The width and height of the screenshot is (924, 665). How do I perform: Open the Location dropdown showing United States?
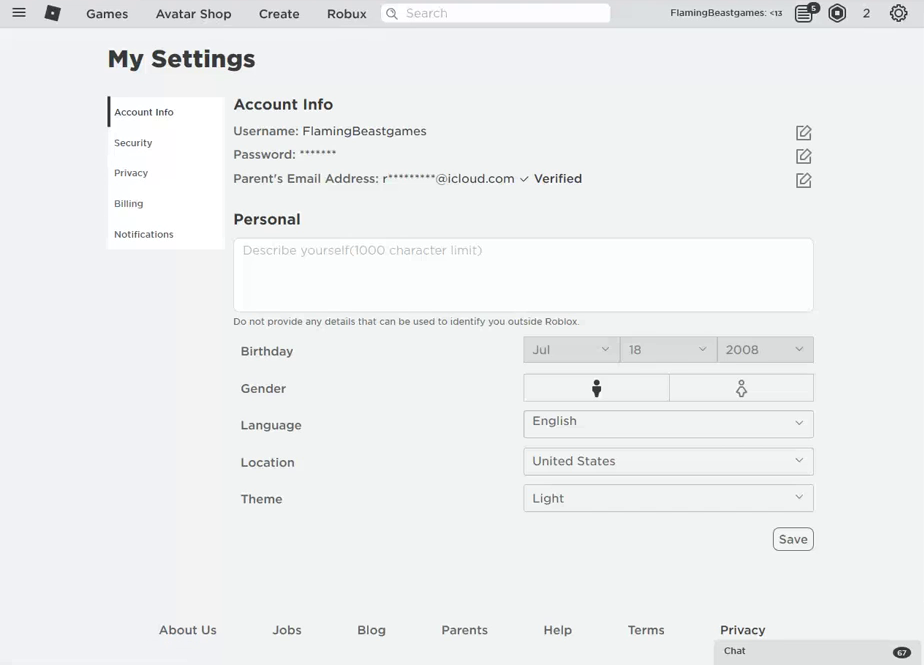pyautogui.click(x=668, y=461)
